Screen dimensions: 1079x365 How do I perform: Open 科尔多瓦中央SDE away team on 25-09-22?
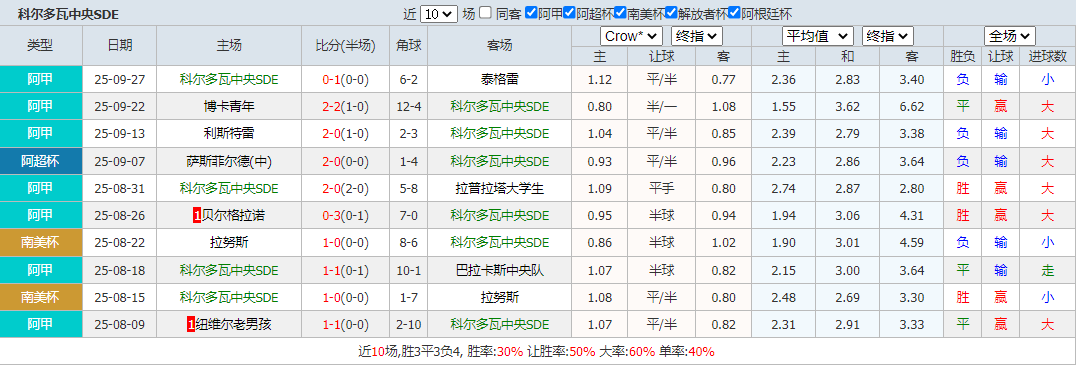tap(500, 107)
